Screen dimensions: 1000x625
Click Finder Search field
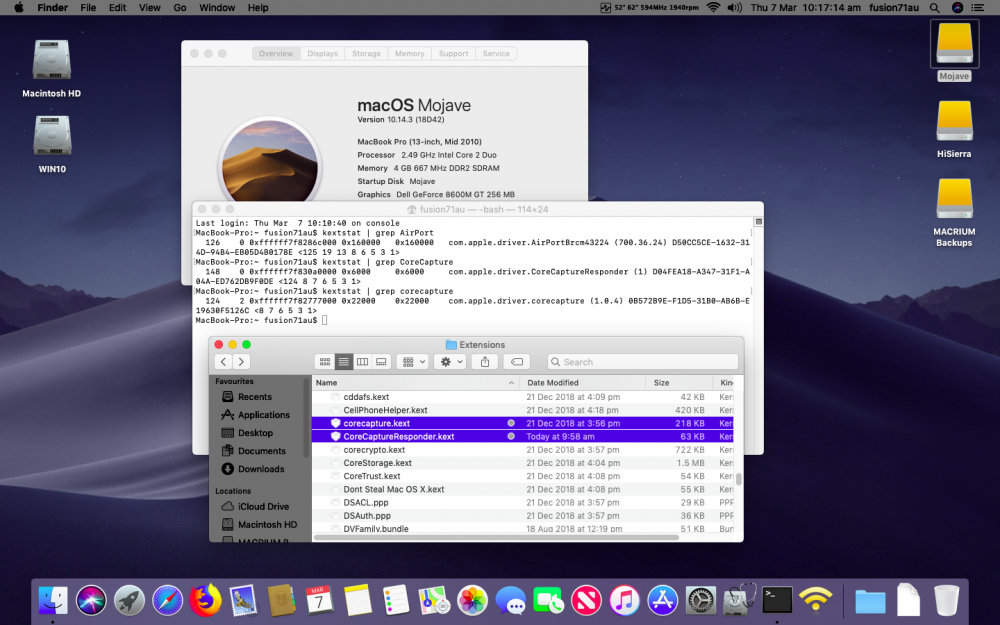[642, 362]
